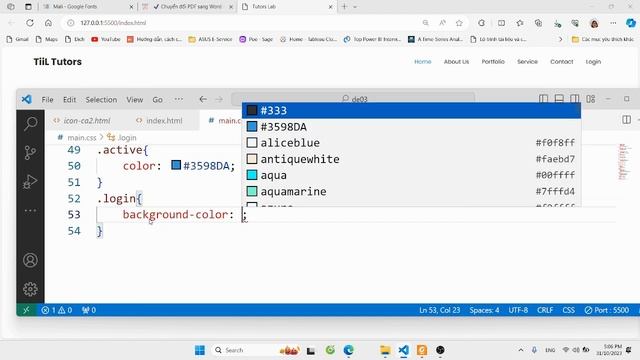Click .login in the breadcrumb
Screen dimensions: 640x360
pos(126,138)
